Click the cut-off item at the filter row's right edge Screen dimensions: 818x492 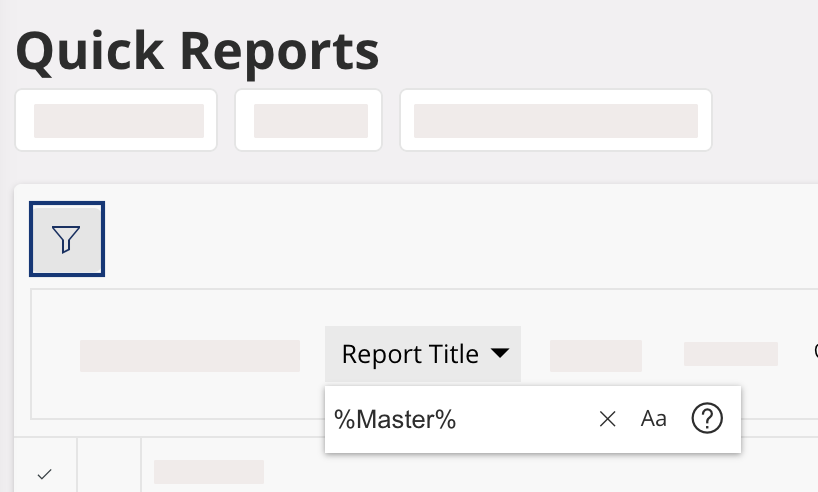(814, 352)
